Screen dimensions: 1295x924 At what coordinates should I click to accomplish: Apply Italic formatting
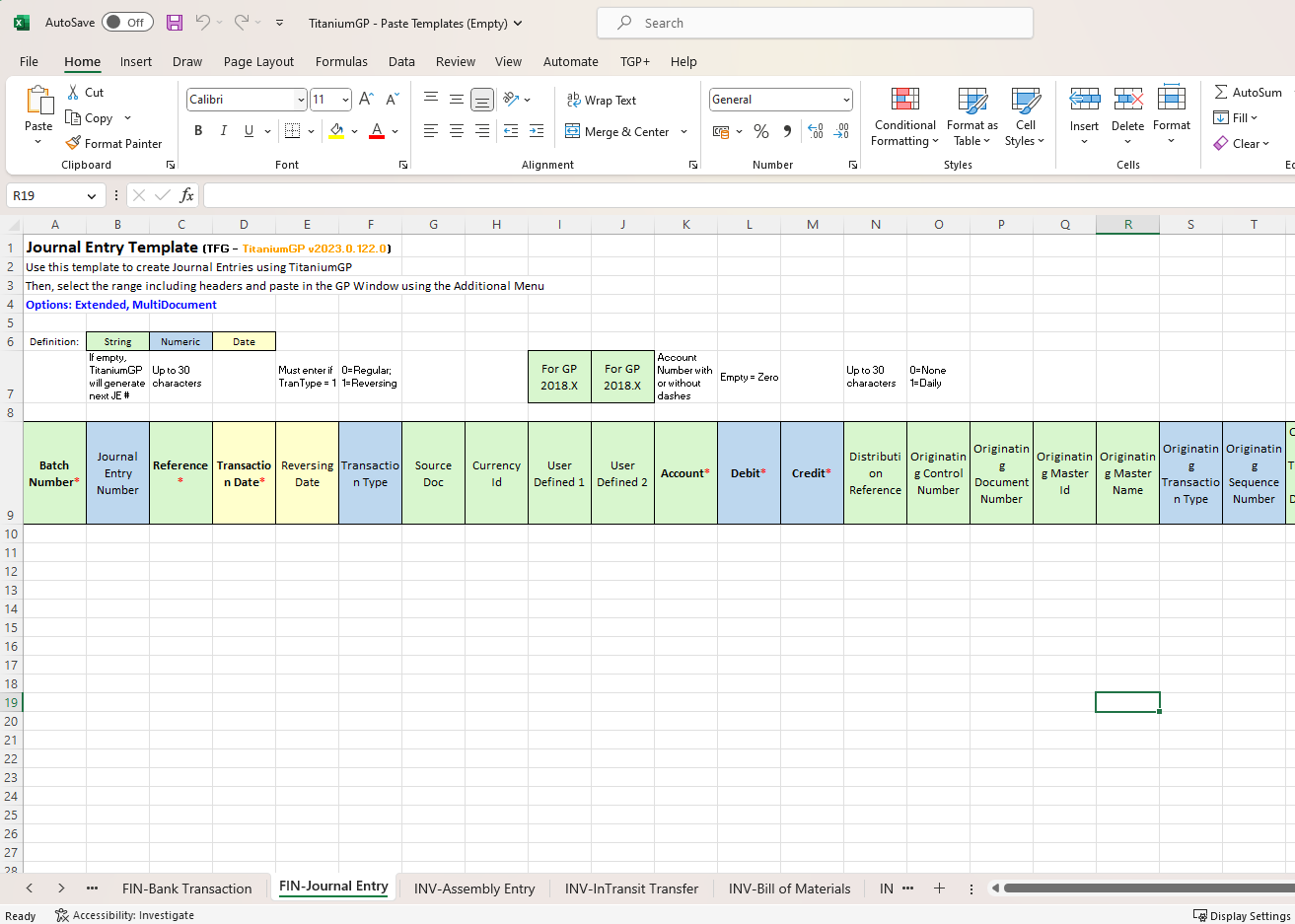(224, 130)
